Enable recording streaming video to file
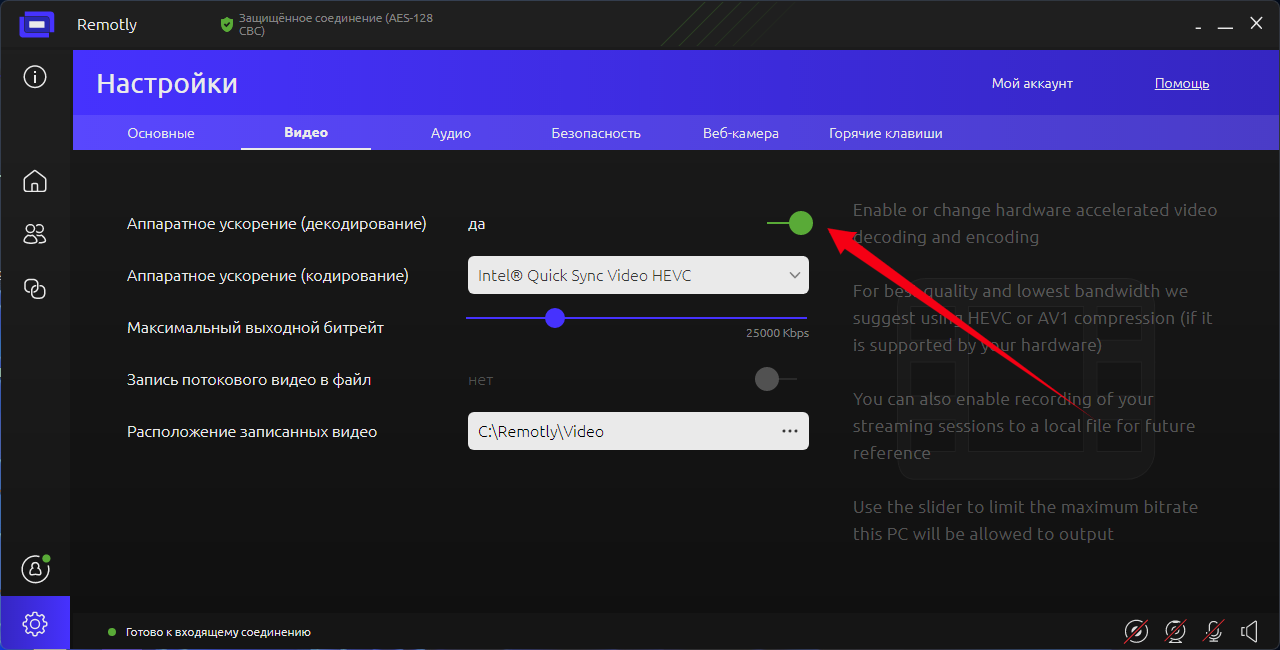 775,379
